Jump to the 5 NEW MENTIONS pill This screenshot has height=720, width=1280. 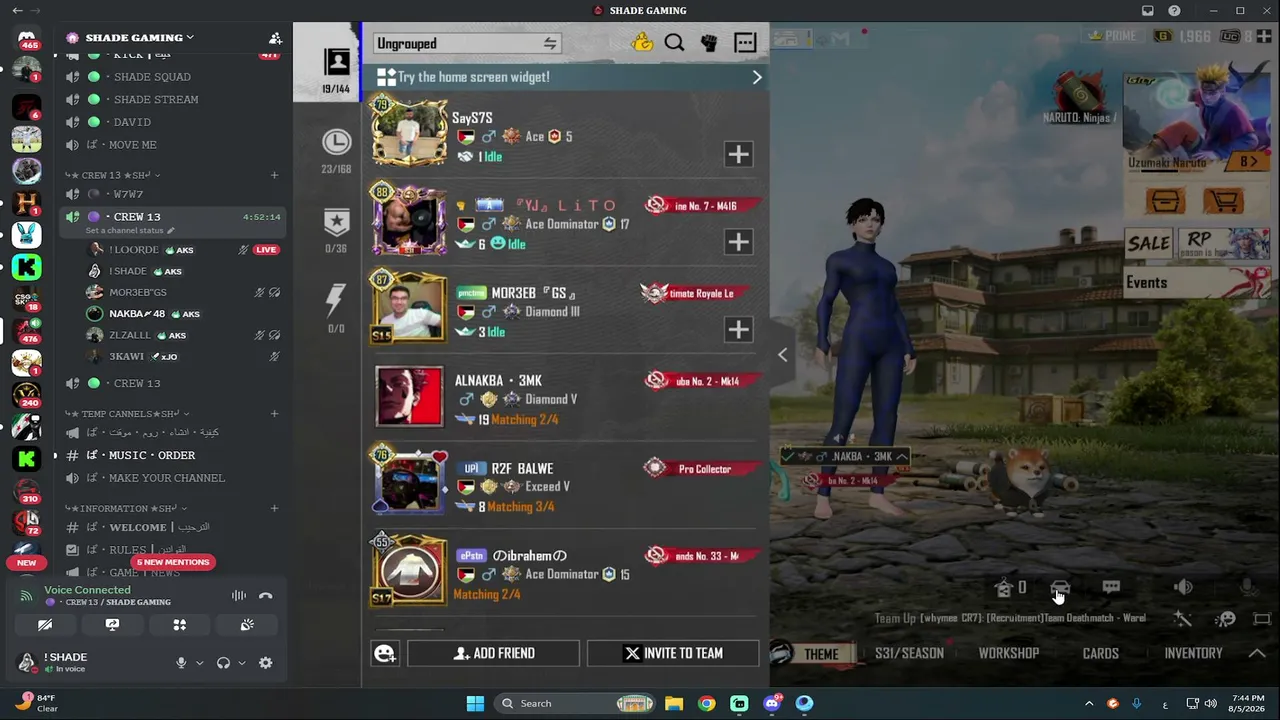(172, 562)
